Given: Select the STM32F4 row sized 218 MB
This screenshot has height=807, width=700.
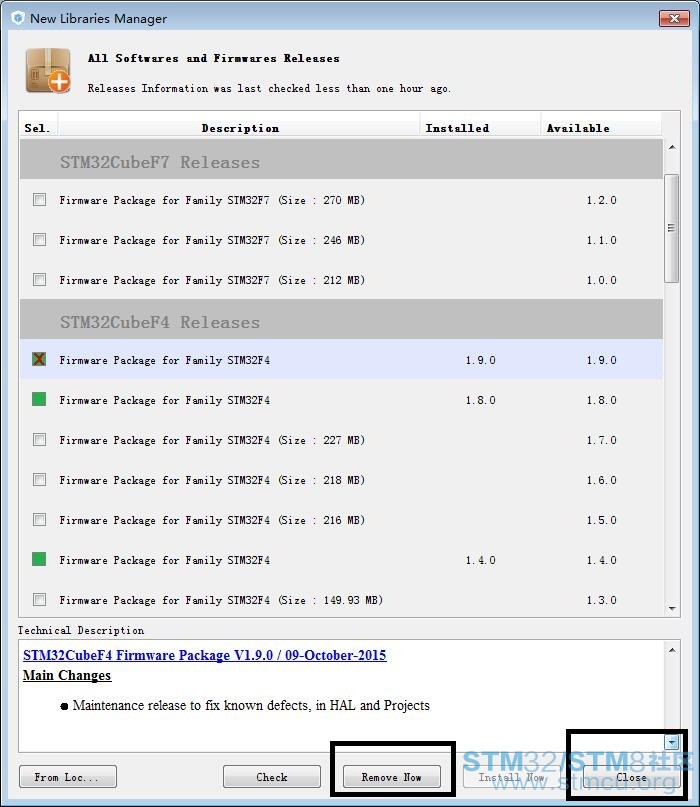Looking at the screenshot, I should click(x=341, y=480).
